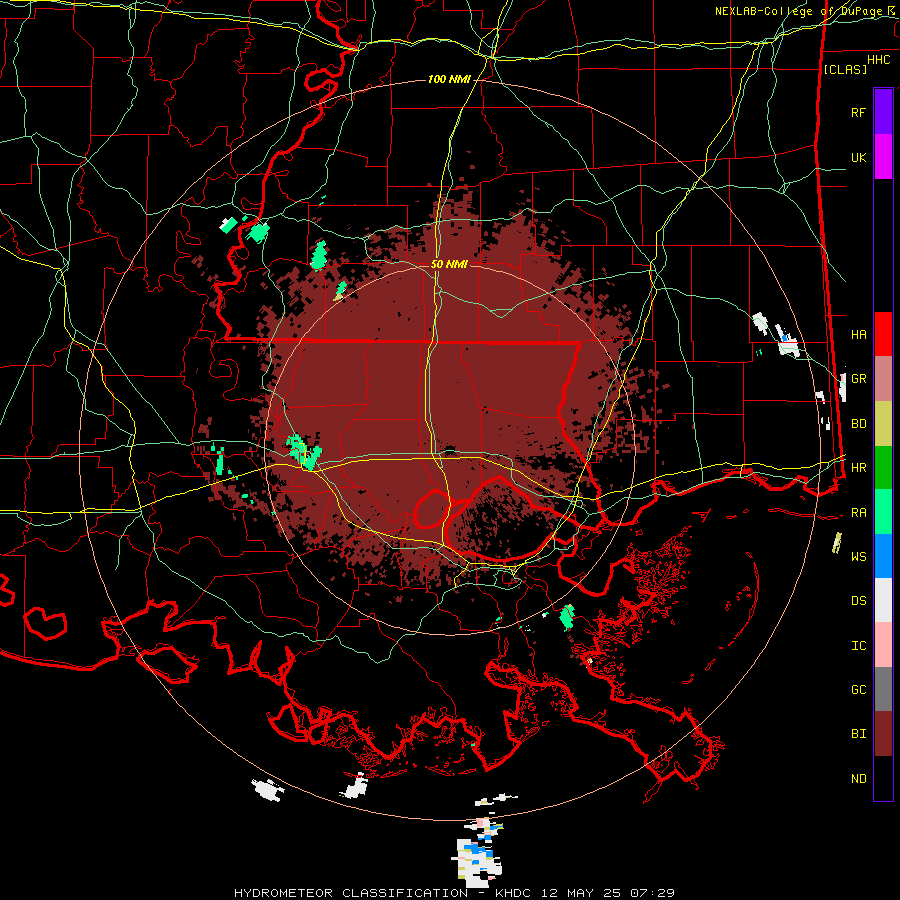The width and height of the screenshot is (900, 900).
Task: Click the DS white legend color swatch
Action: (883, 600)
